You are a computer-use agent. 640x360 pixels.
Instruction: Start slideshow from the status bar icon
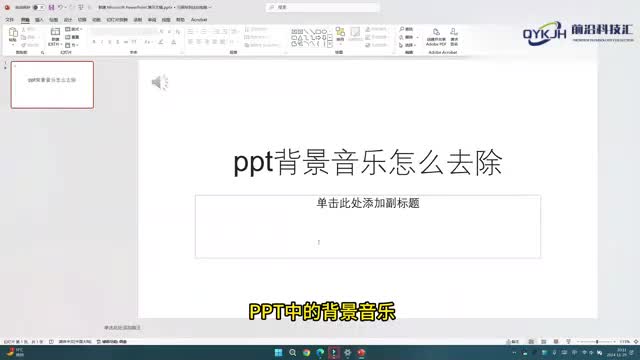point(569,342)
